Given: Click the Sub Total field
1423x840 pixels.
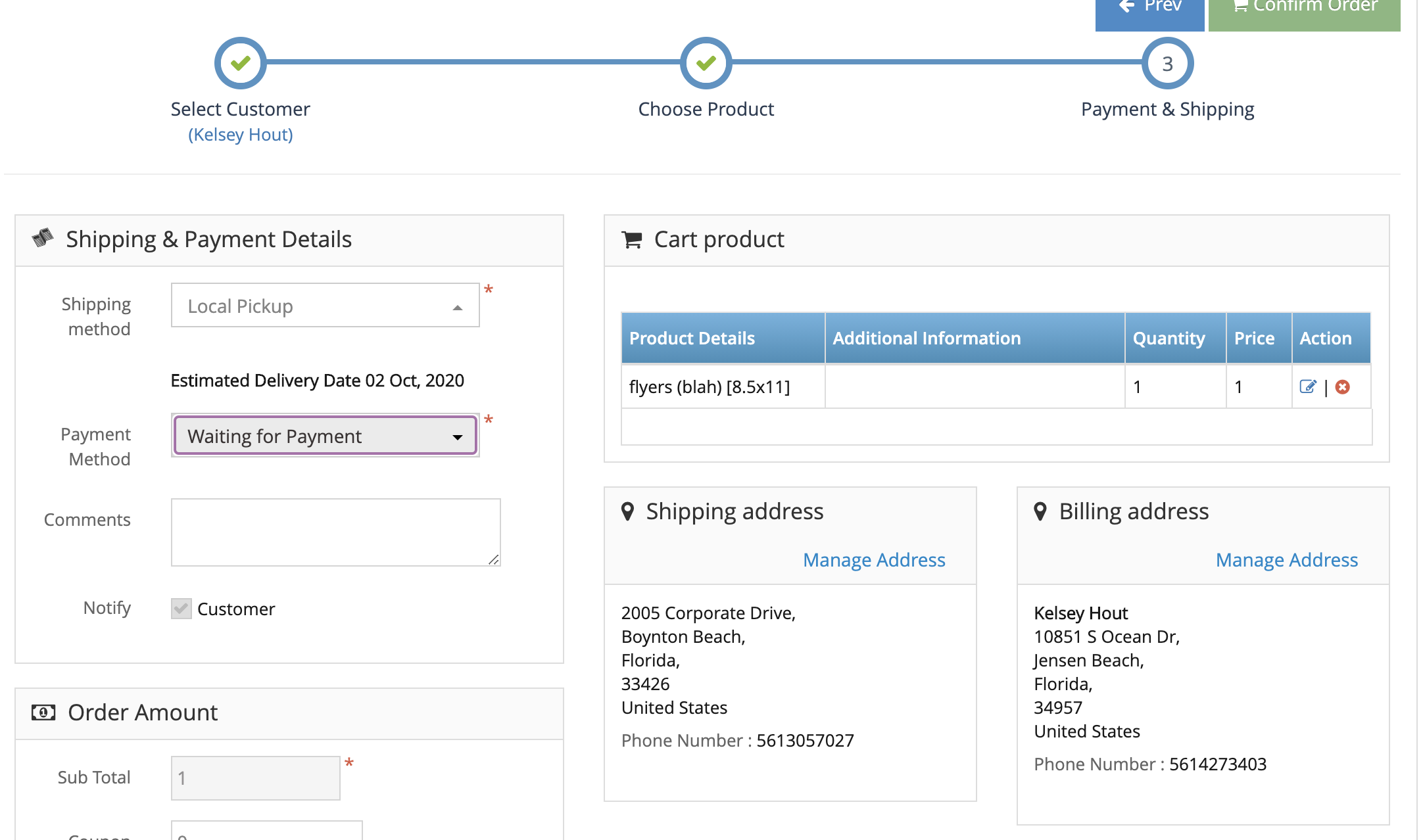Looking at the screenshot, I should coord(255,778).
